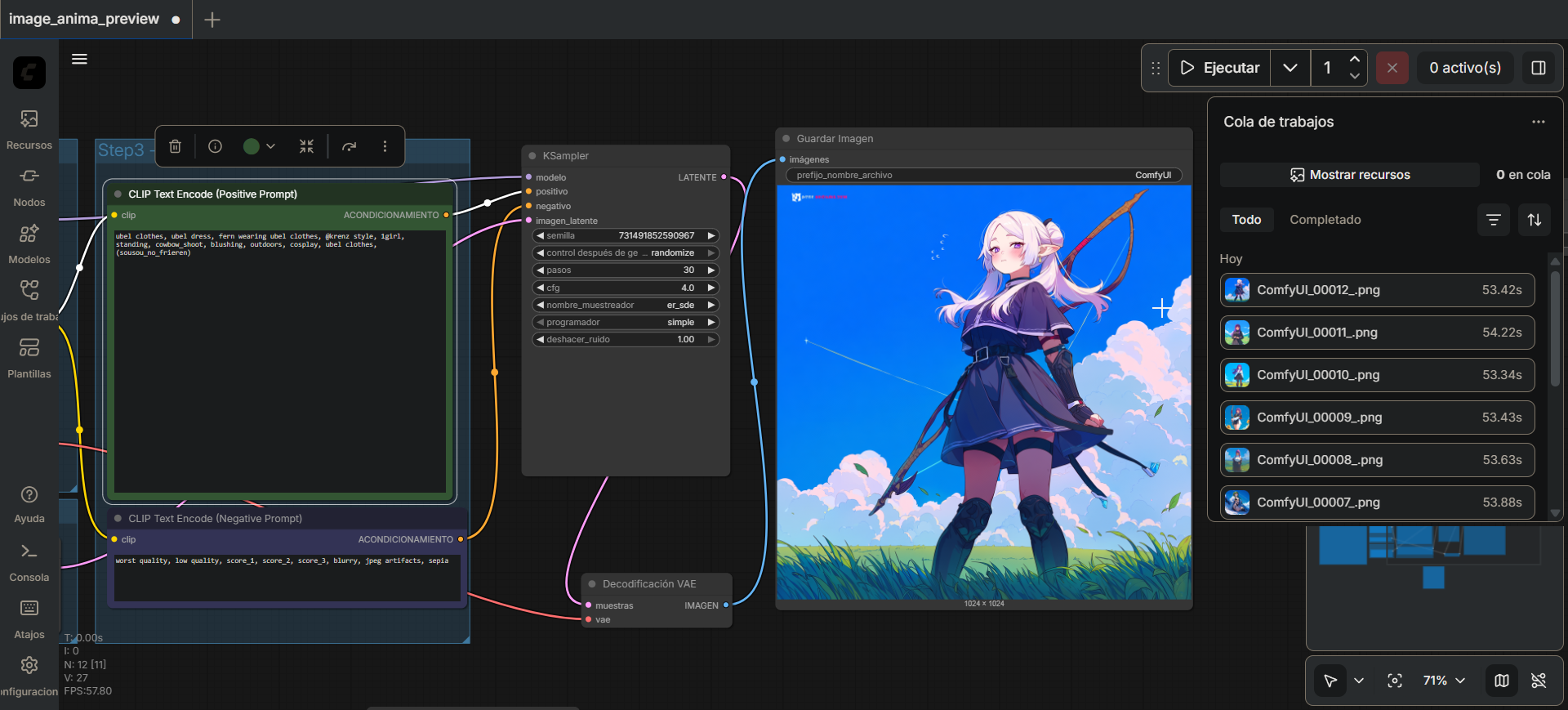The height and width of the screenshot is (710, 1568).
Task: Toggle the side panel layout button
Action: tap(1539, 68)
